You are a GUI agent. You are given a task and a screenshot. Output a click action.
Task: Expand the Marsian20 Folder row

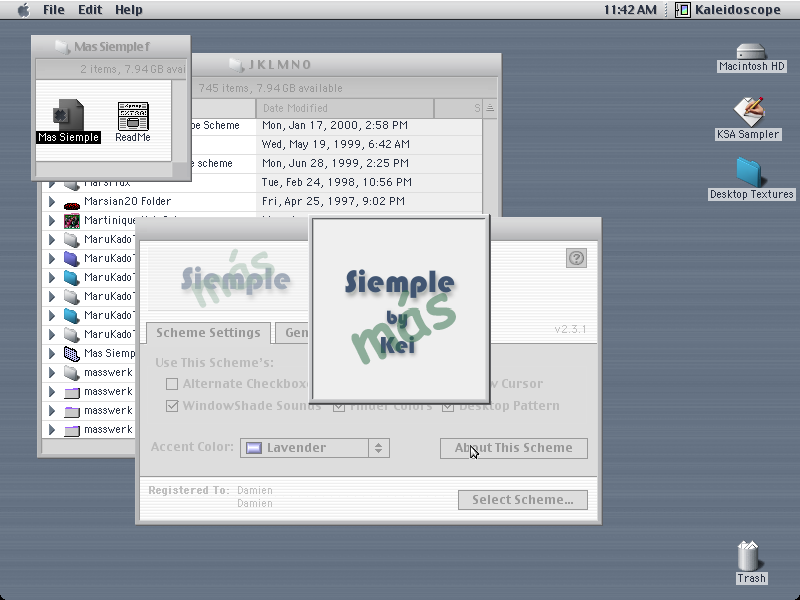click(x=52, y=202)
